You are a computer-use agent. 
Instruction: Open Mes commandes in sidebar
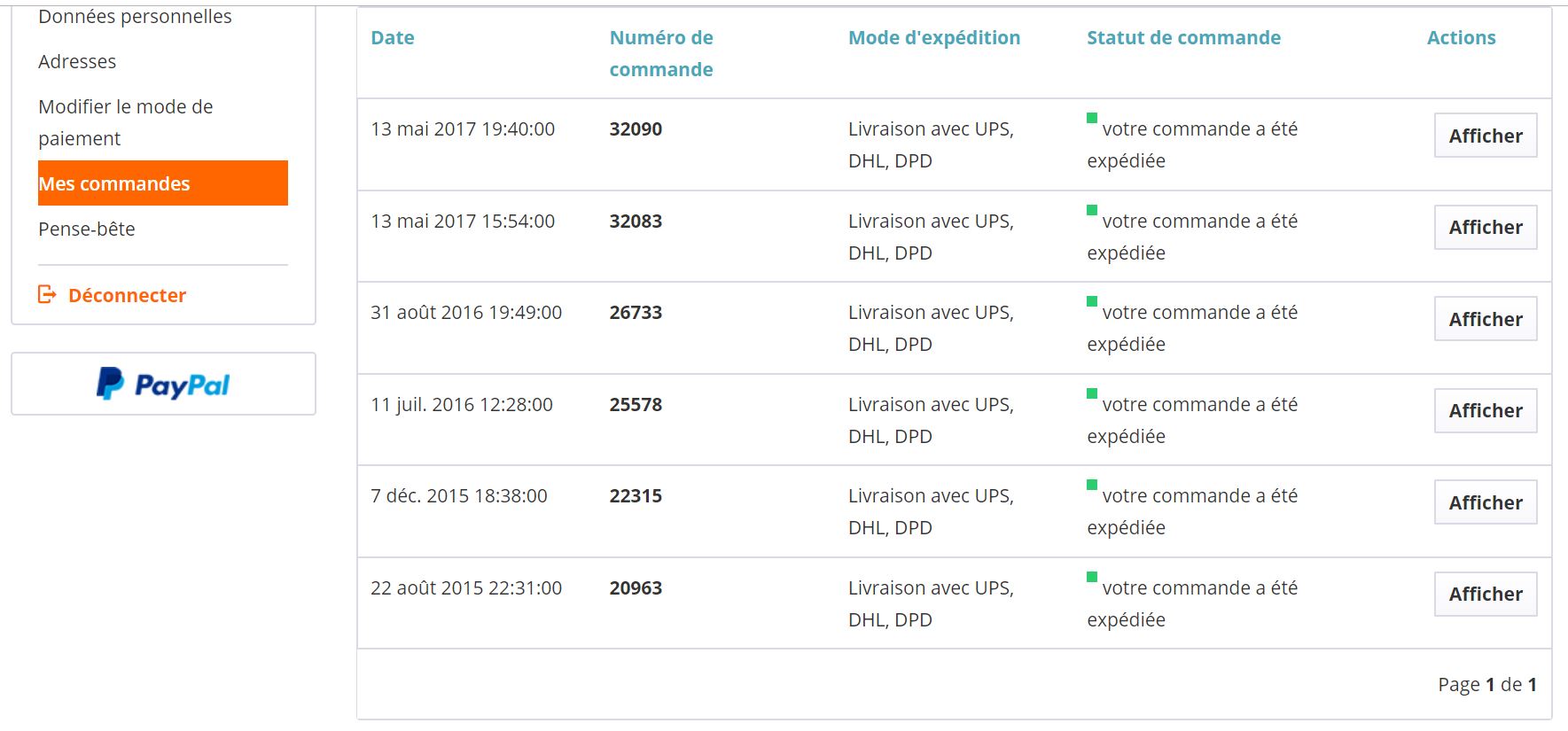click(163, 183)
